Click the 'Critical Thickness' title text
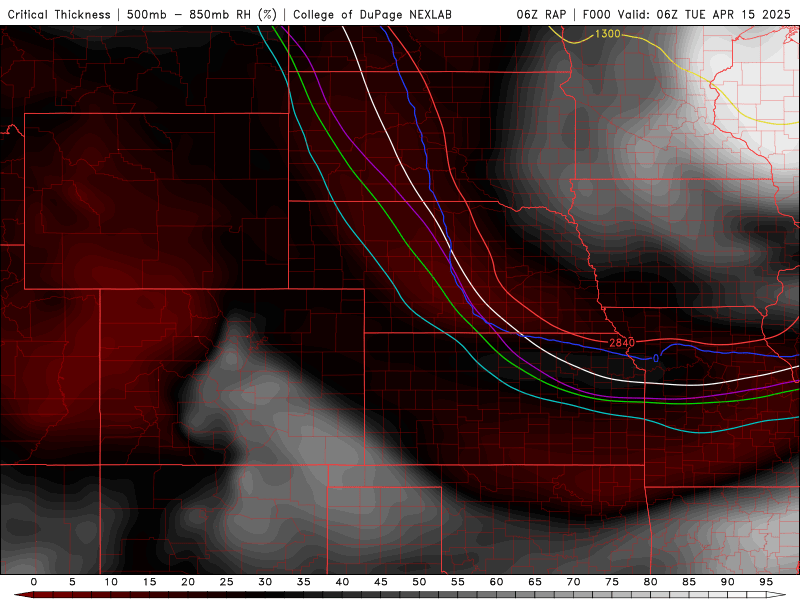The width and height of the screenshot is (800, 600). click(59, 14)
